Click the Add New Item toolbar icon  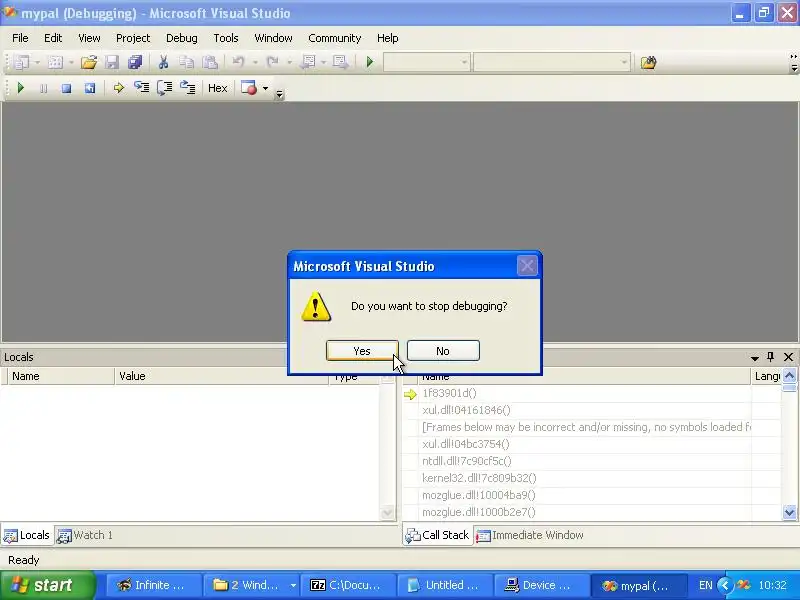tap(55, 62)
